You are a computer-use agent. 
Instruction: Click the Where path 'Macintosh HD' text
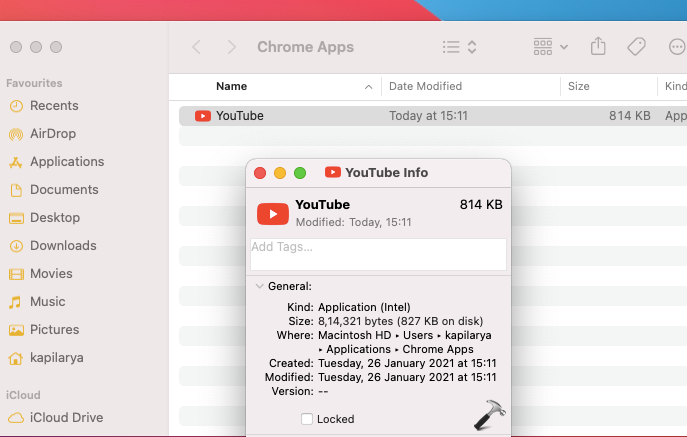pos(354,335)
